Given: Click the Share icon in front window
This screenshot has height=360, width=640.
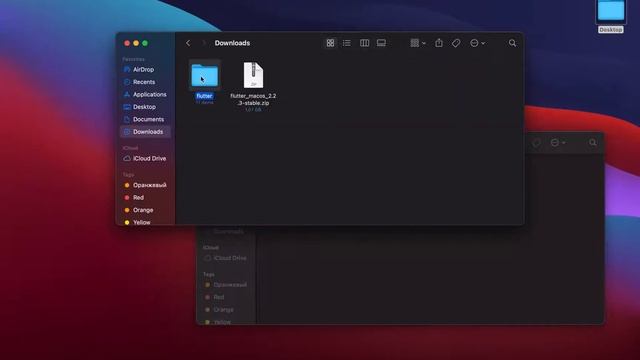Looking at the screenshot, I should [x=439, y=43].
